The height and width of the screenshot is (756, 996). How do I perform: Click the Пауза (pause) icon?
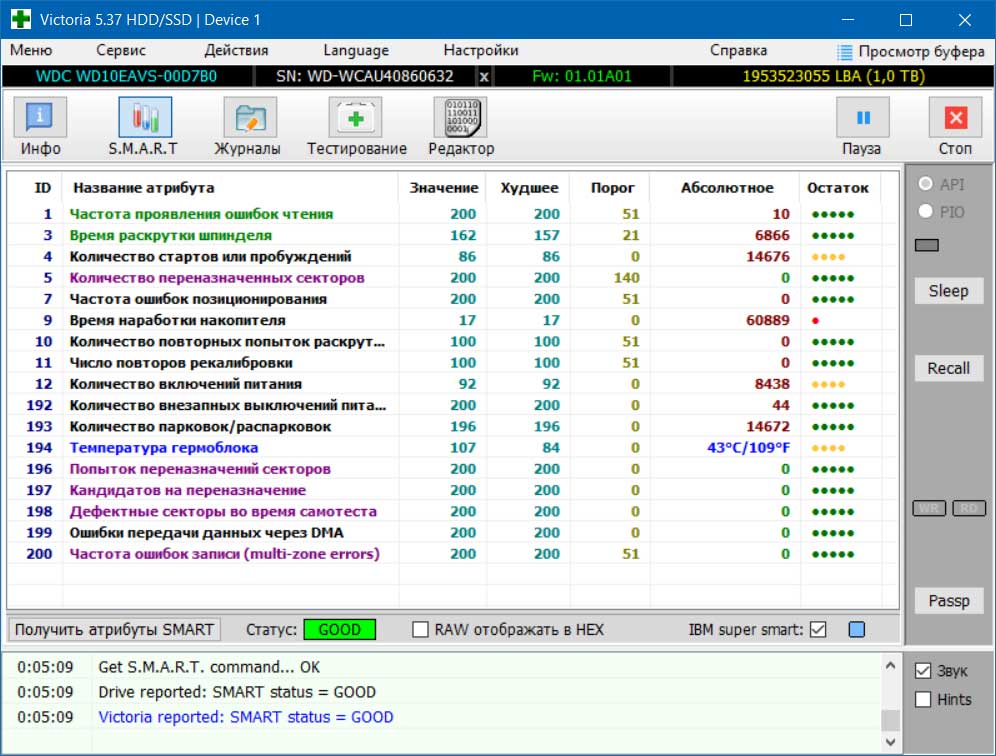(x=863, y=118)
